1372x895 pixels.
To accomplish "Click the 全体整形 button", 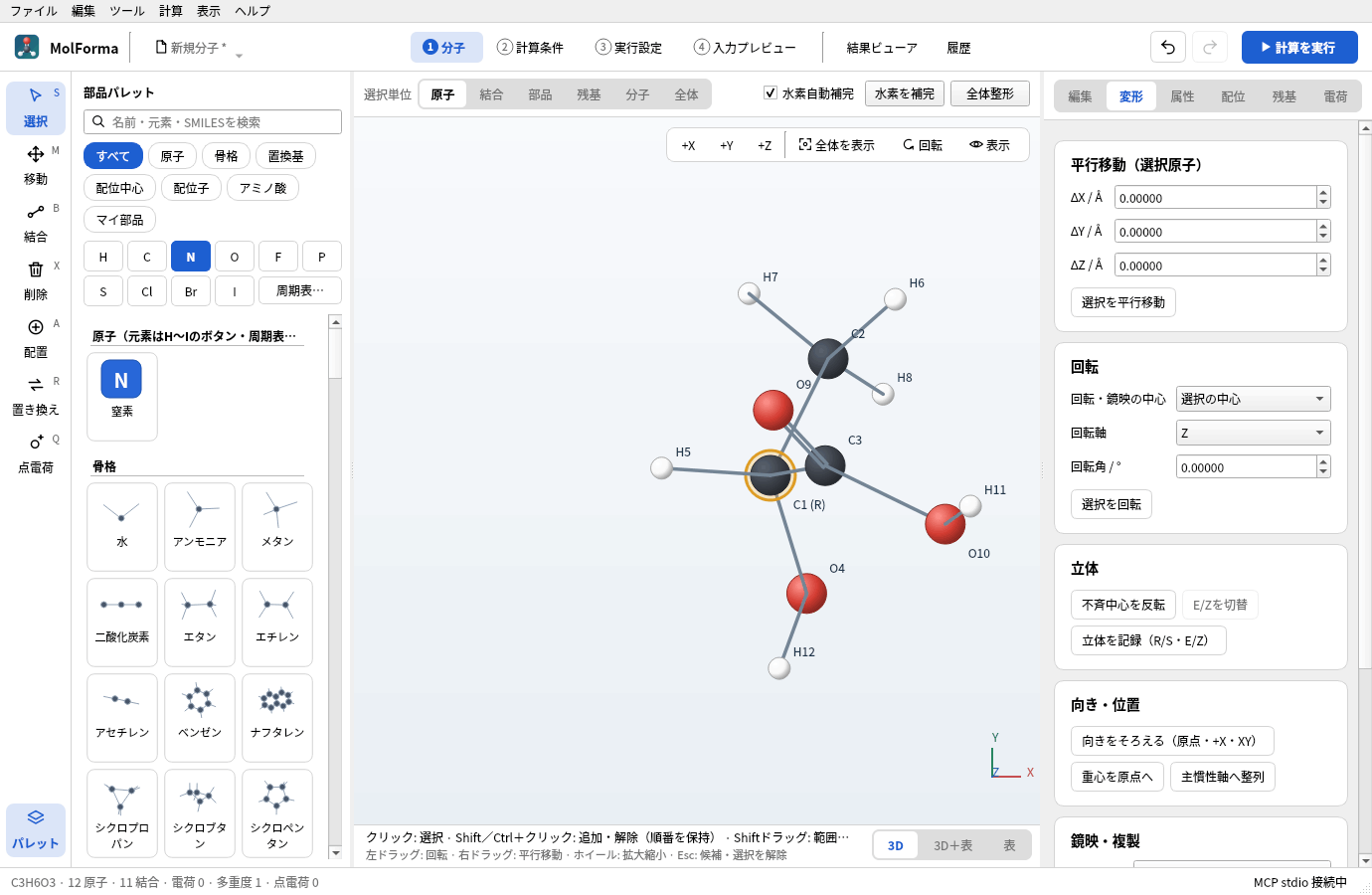I will (x=990, y=93).
